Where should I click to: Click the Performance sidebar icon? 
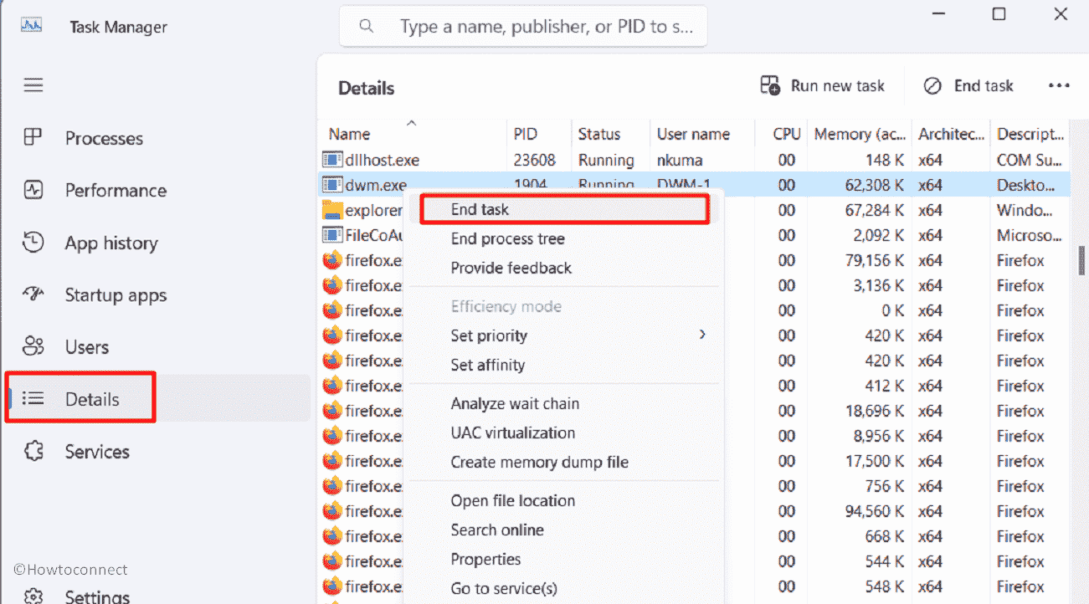[x=33, y=190]
